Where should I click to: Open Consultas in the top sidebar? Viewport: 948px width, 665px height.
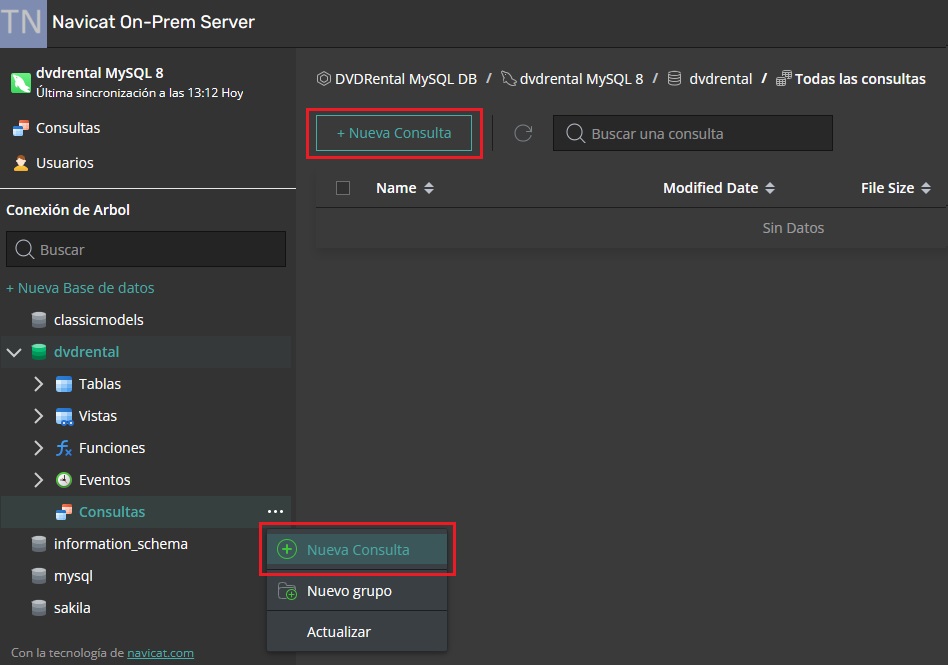68,128
